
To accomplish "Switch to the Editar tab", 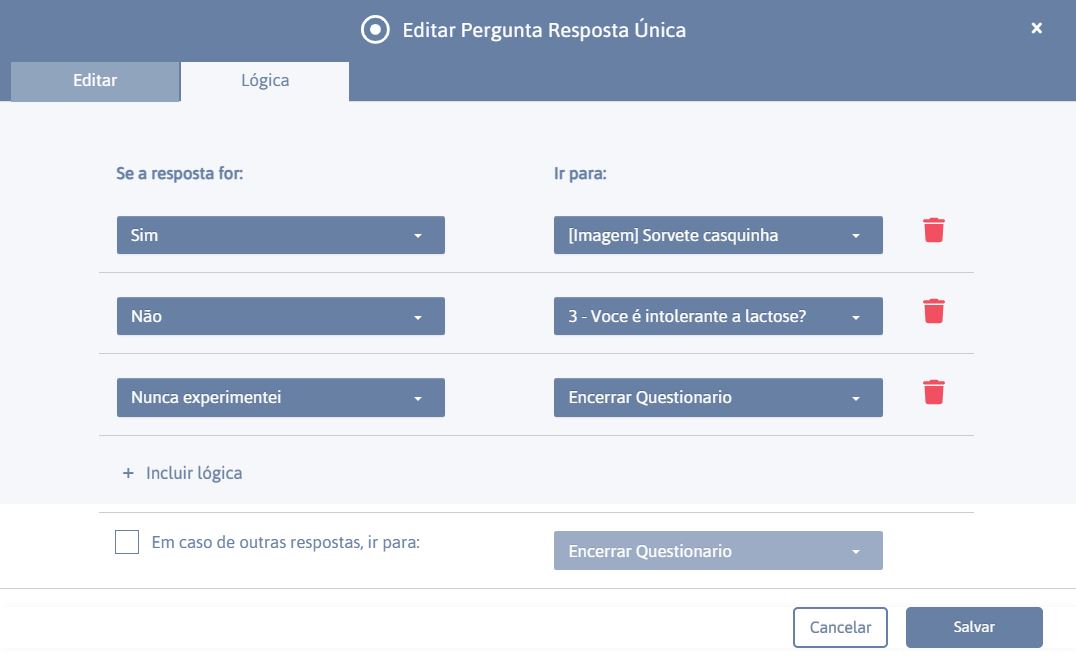I will click(x=95, y=81).
